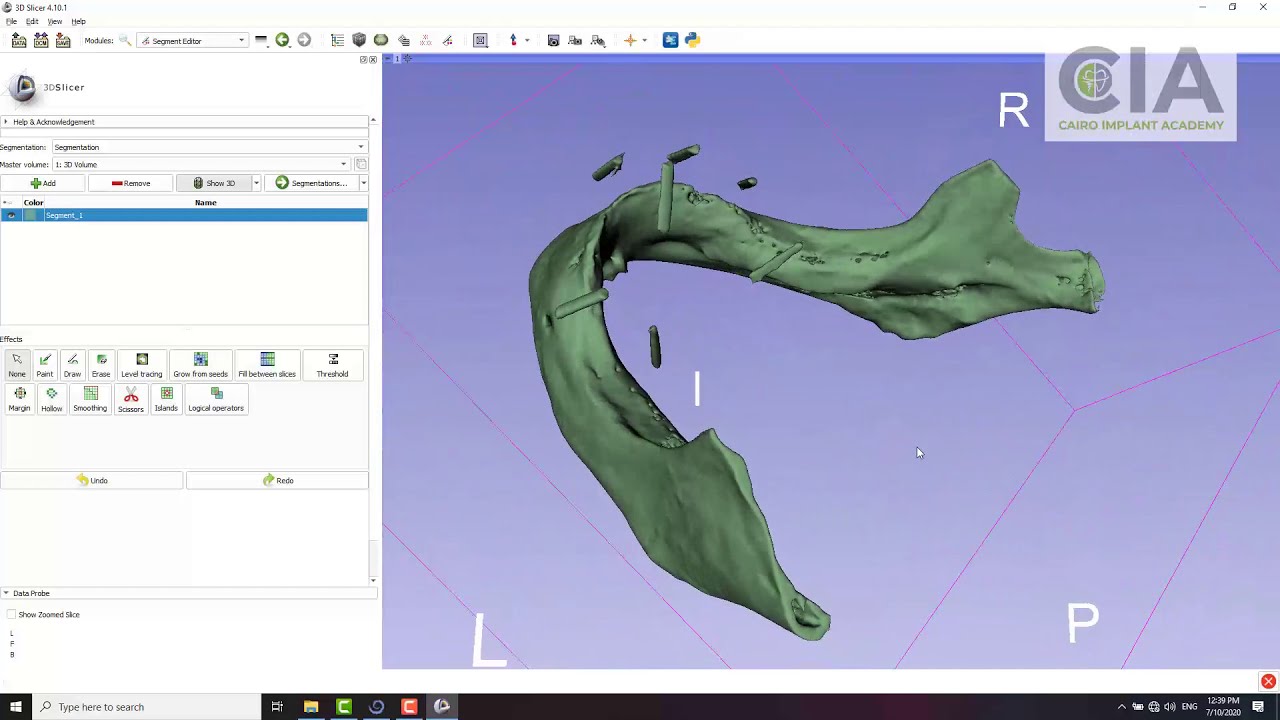This screenshot has width=1280, height=720.
Task: Select the Threshold effect
Action: [333, 365]
